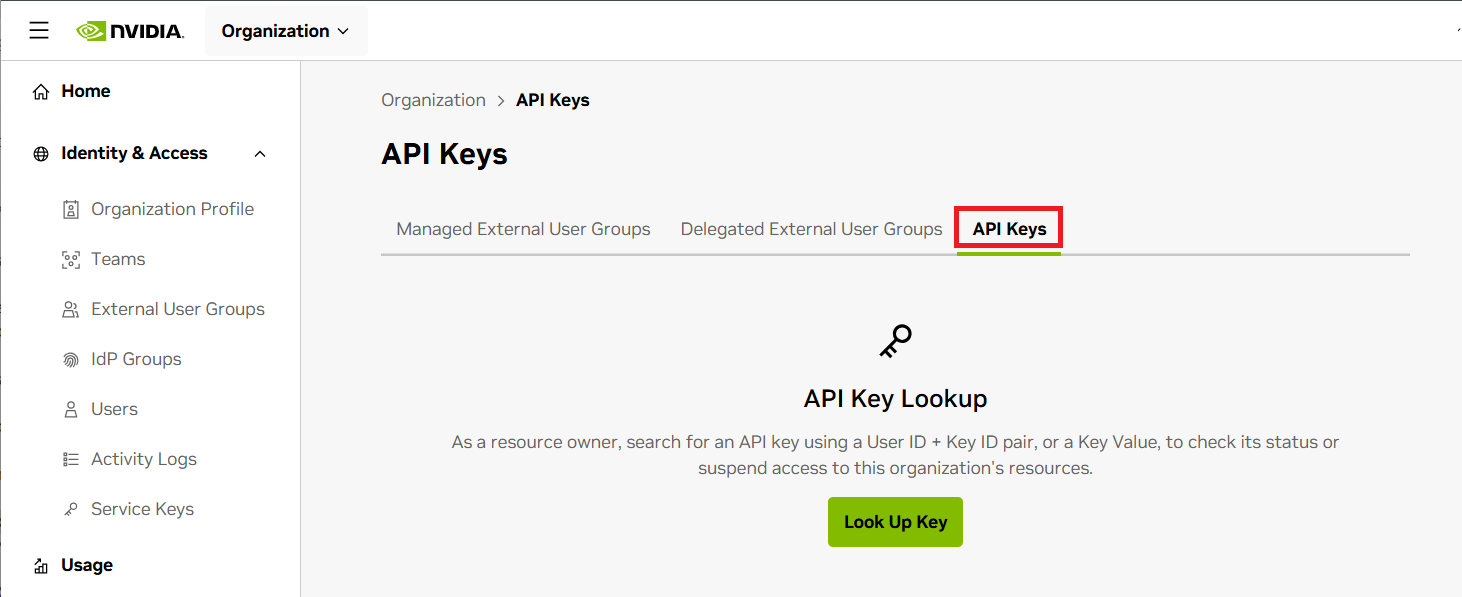Click the Teams icon in sidebar

coord(71,260)
